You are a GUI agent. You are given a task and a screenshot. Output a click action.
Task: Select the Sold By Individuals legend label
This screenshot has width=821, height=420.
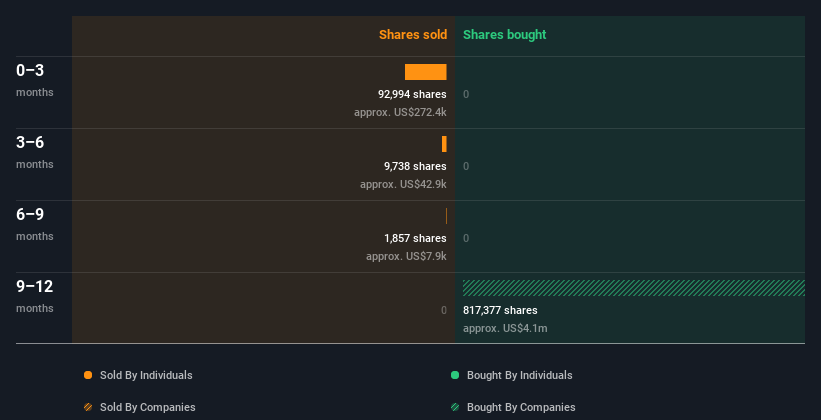(146, 375)
